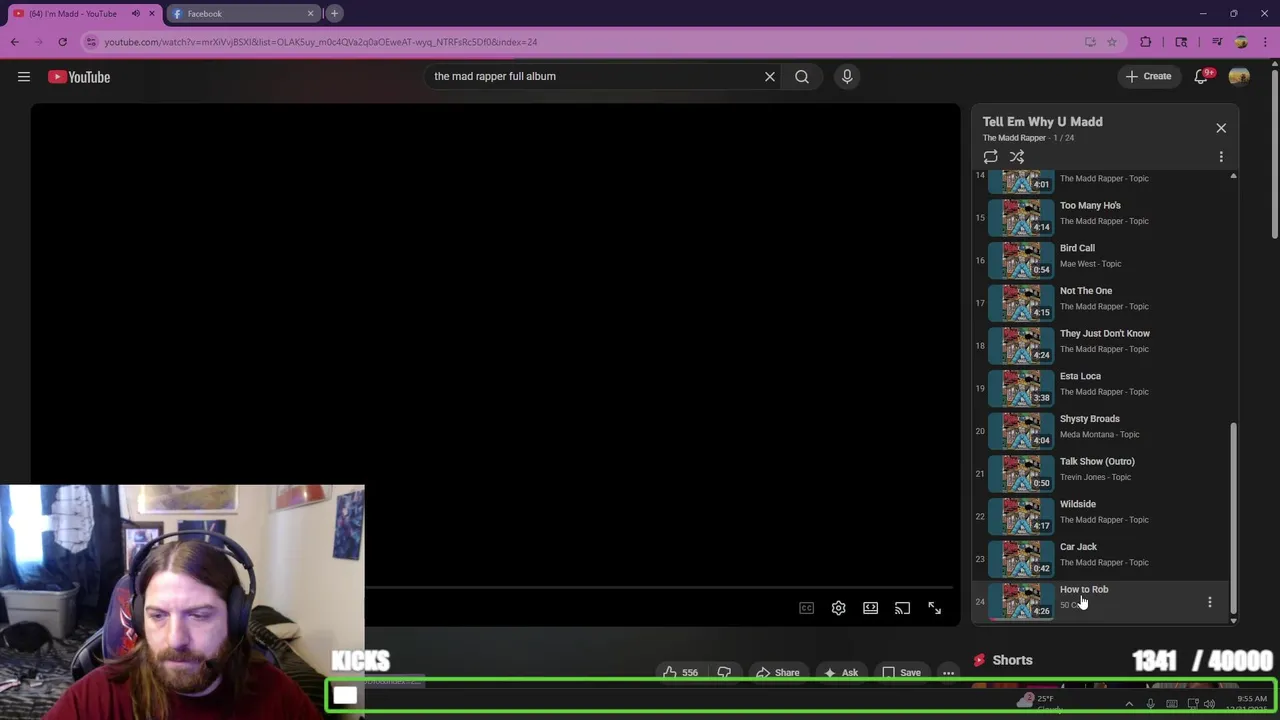The width and height of the screenshot is (1280, 720).
Task: Toggle loop playlist
Action: 990,157
